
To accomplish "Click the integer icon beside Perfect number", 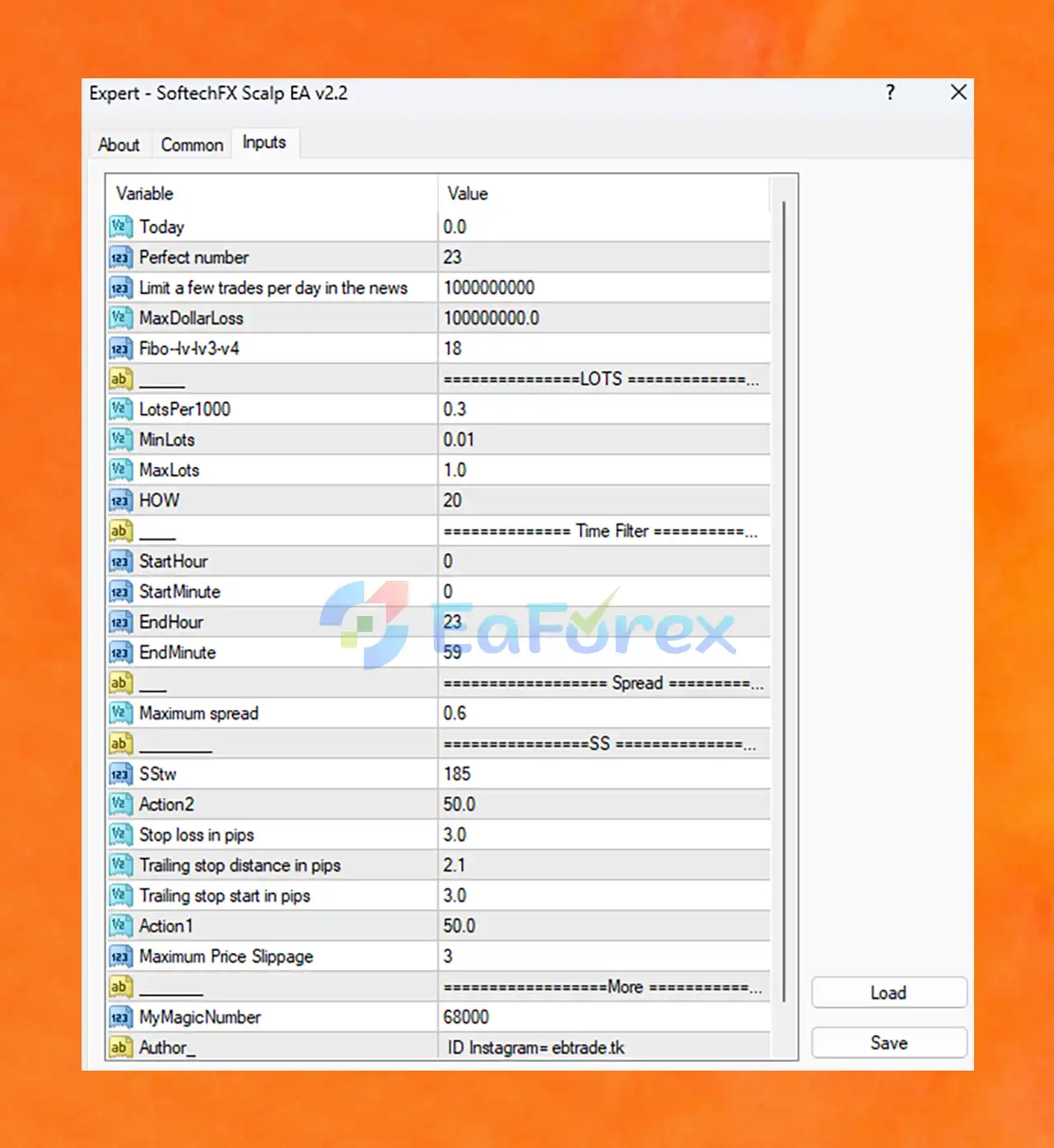I will pyautogui.click(x=120, y=257).
